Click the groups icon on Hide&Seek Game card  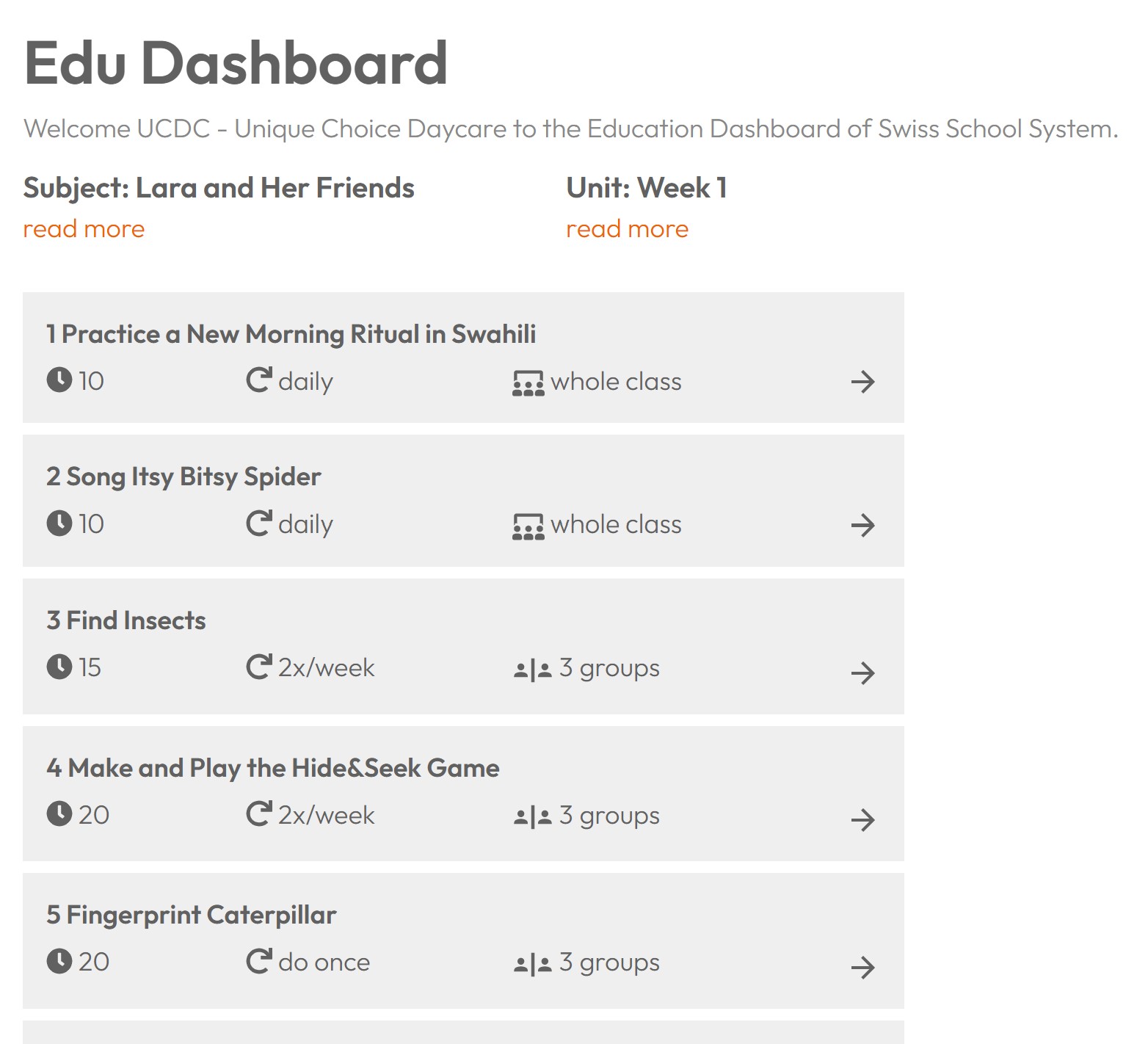(533, 817)
